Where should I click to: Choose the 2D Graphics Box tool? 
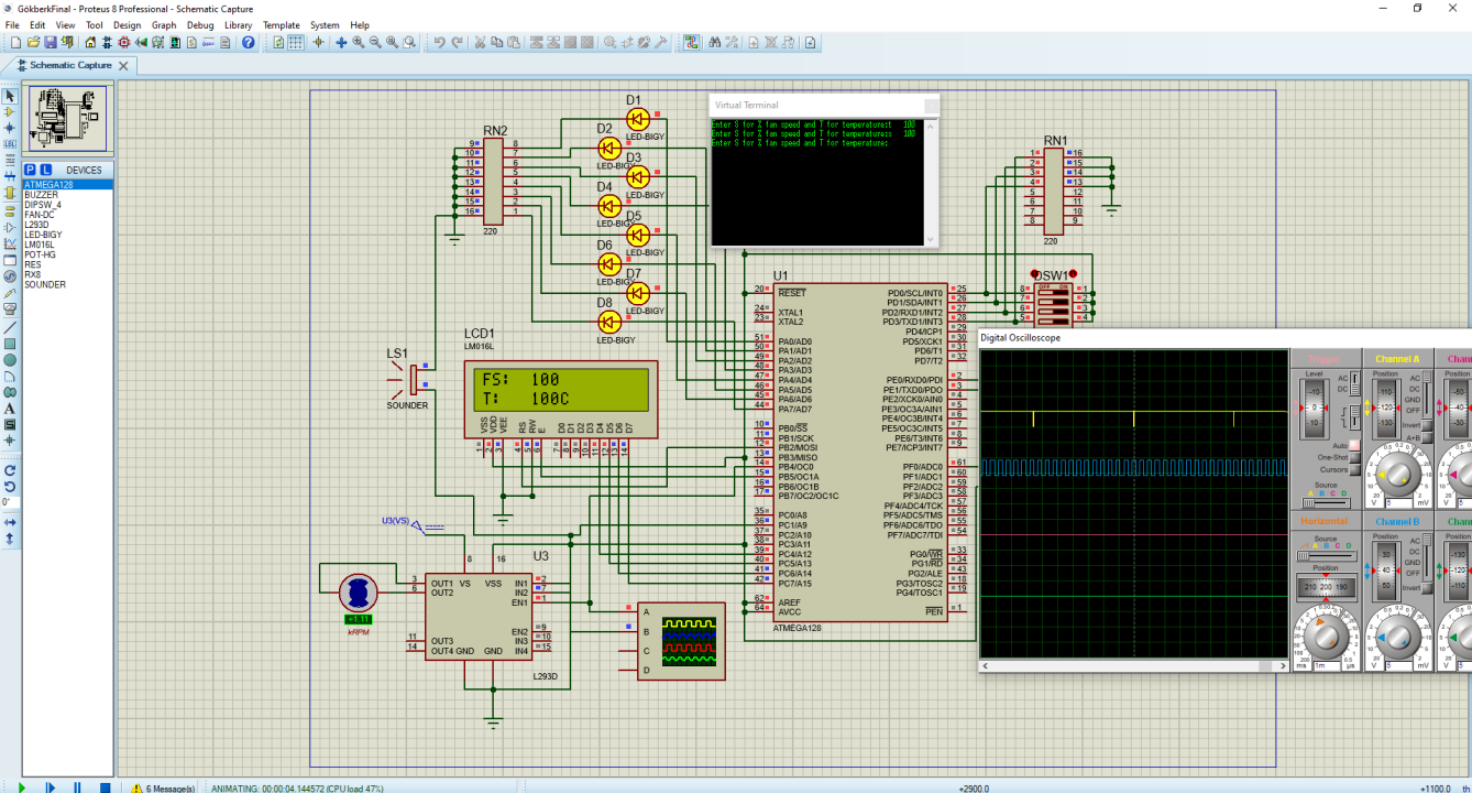[10, 344]
